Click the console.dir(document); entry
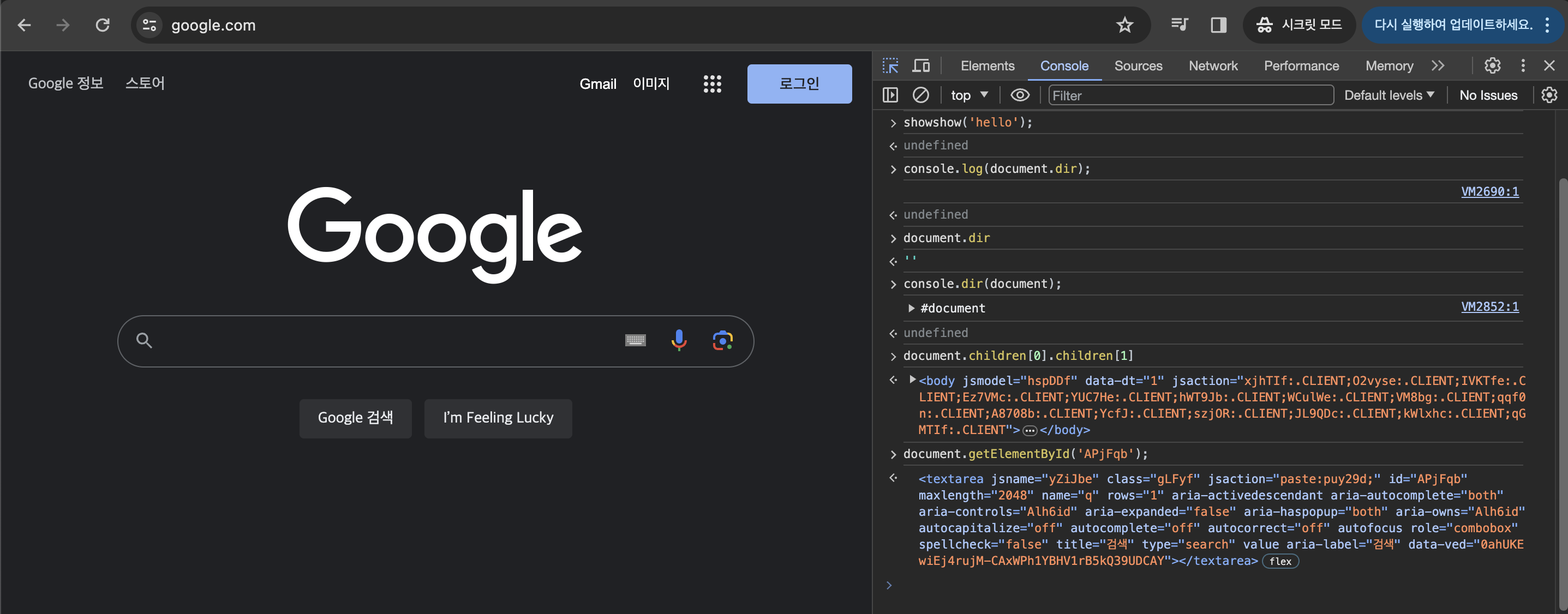The height and width of the screenshot is (614, 1568). click(982, 284)
